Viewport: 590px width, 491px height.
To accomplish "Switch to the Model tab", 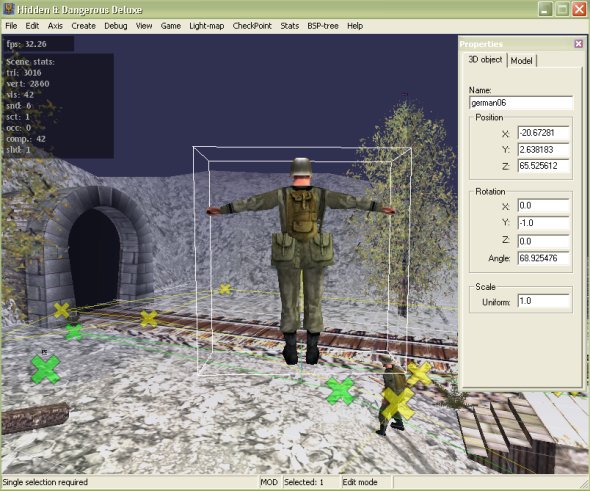I will click(521, 61).
